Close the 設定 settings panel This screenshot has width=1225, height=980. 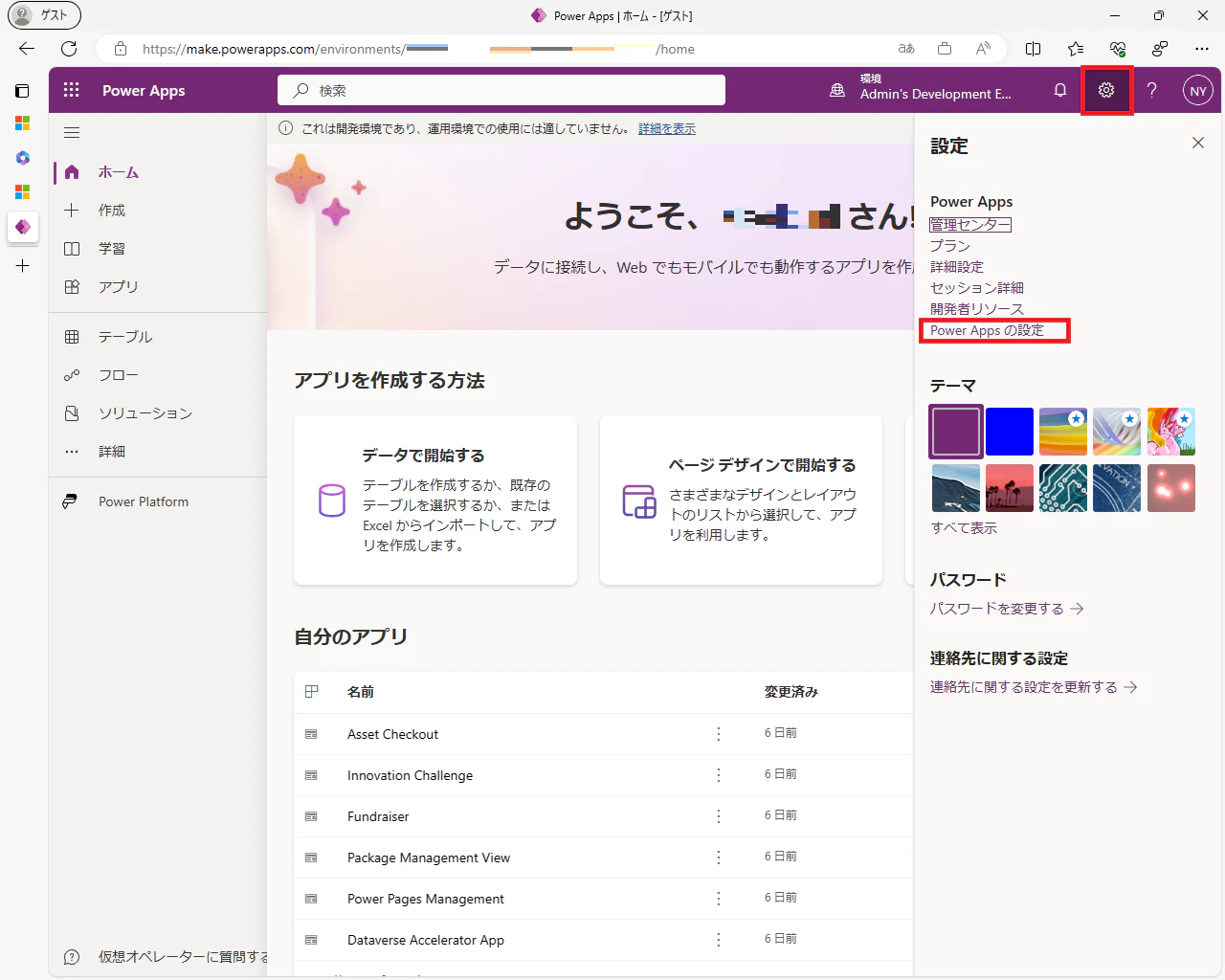tap(1198, 143)
